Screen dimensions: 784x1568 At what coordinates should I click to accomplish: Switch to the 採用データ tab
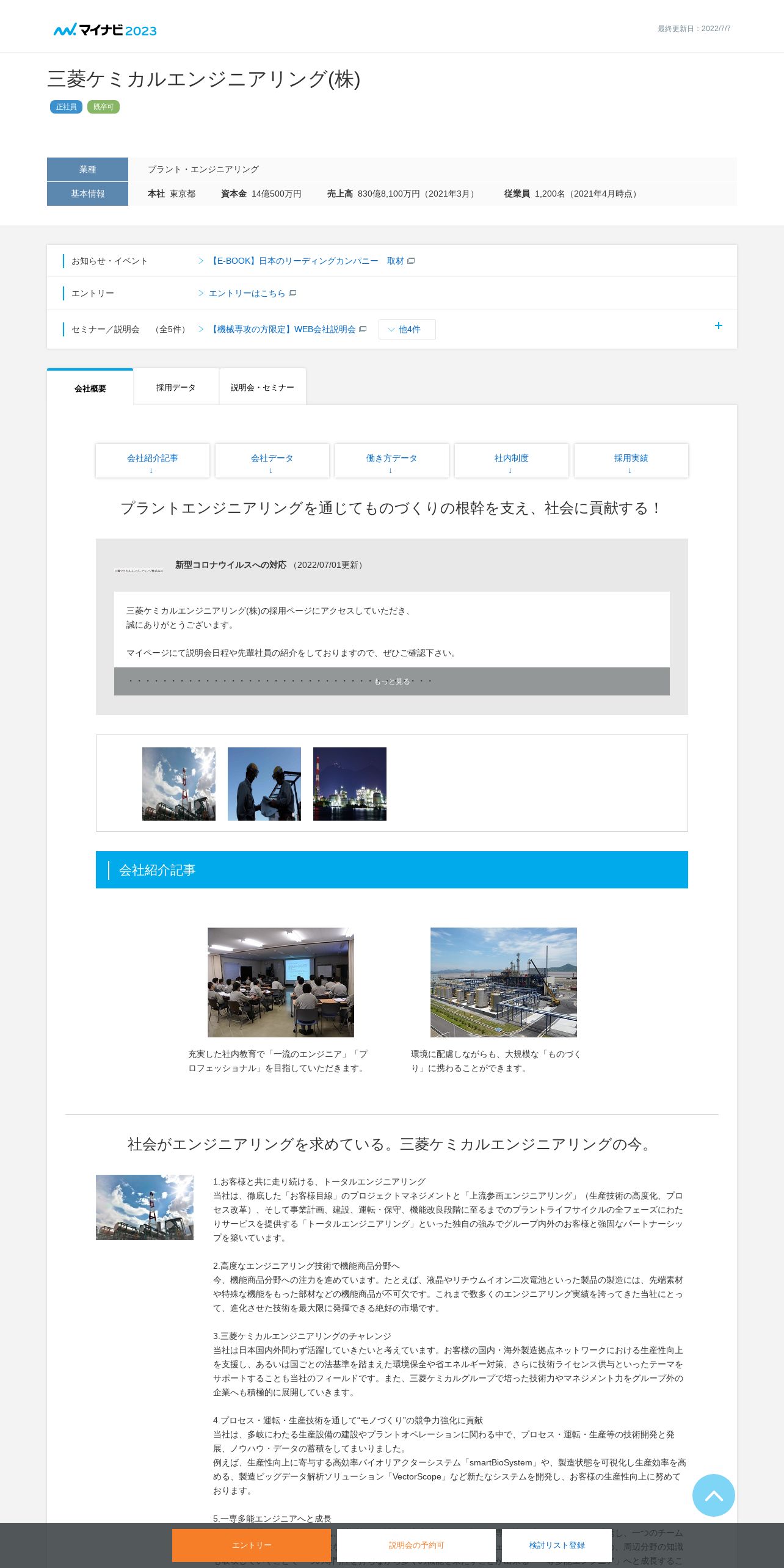(176, 387)
